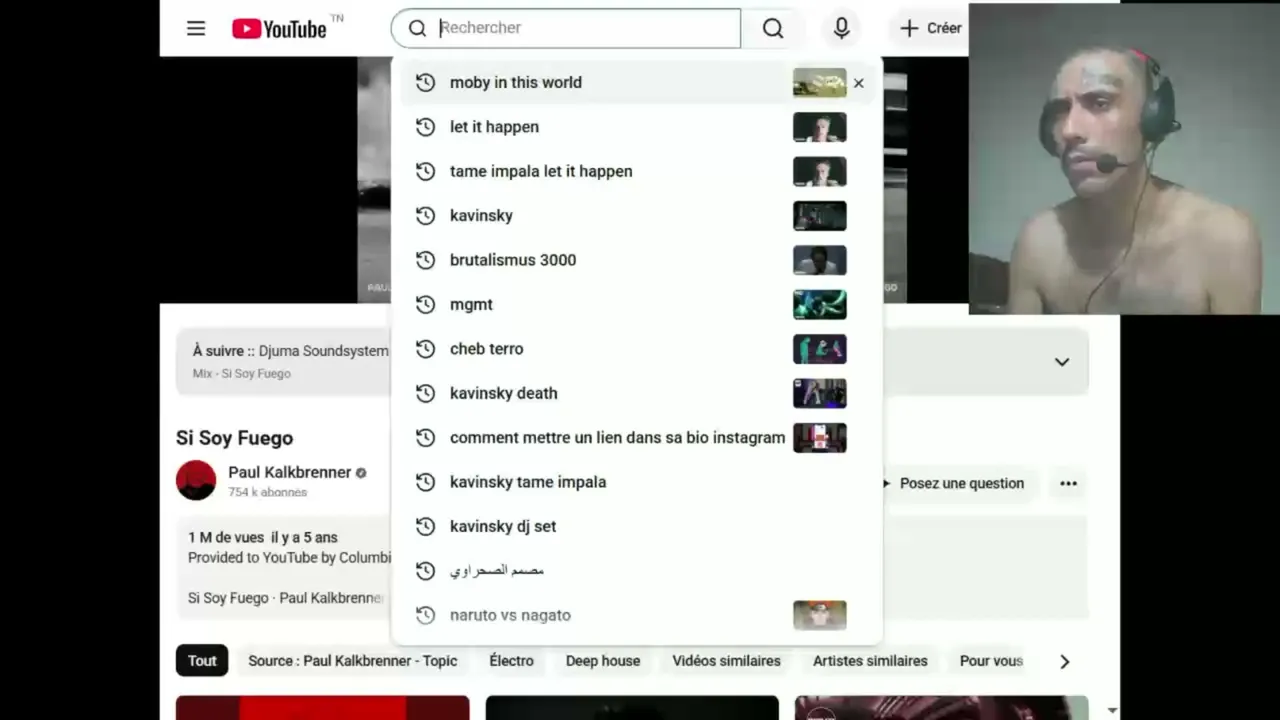Go to YouTube home via logo
Image resolution: width=1280 pixels, height=720 pixels.
(x=279, y=28)
